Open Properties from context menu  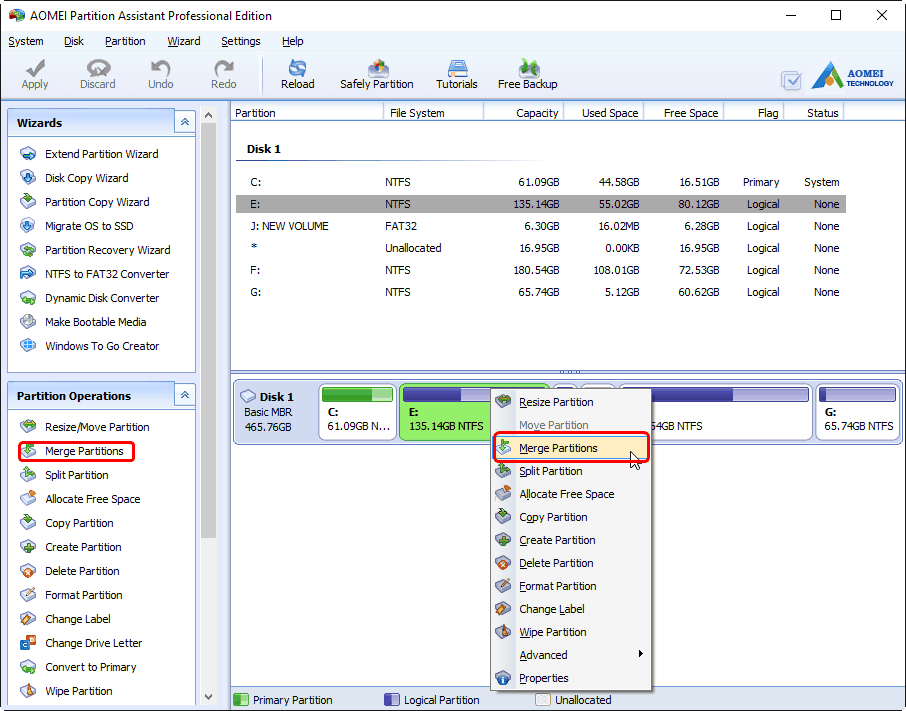[571, 678]
